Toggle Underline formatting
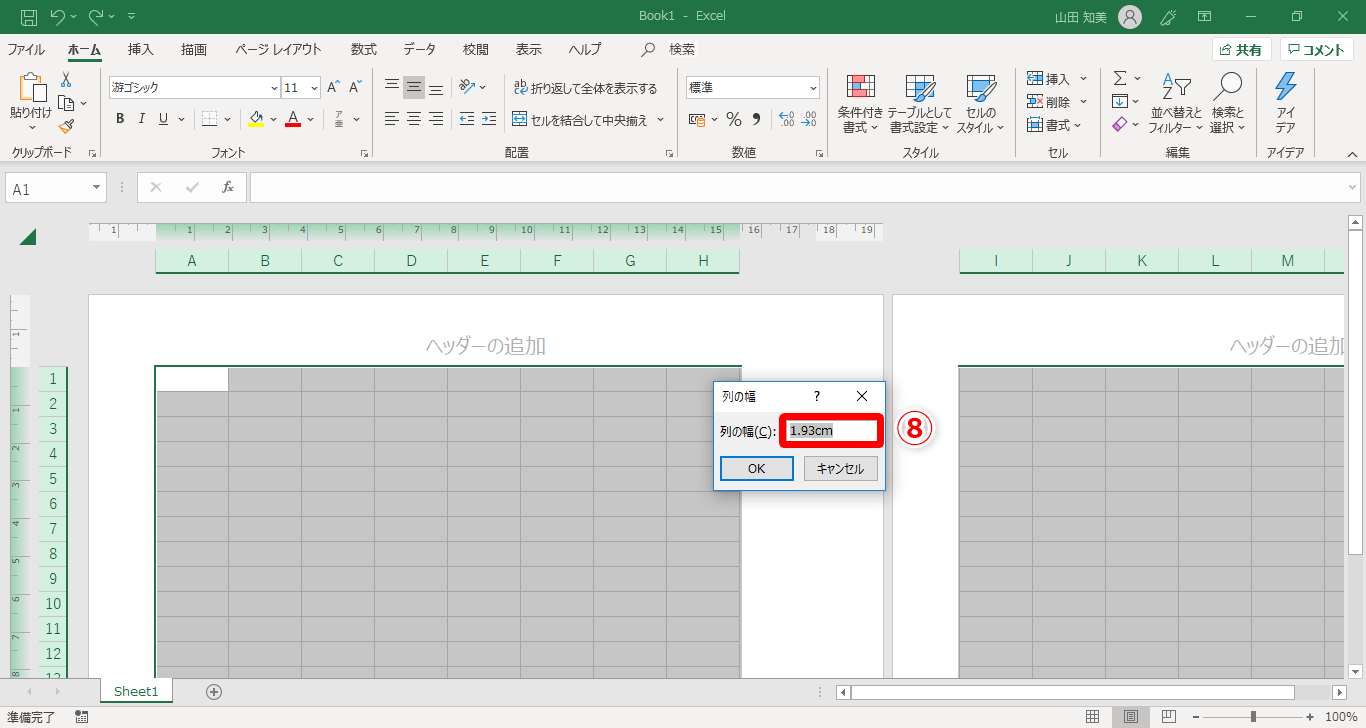 click(162, 119)
